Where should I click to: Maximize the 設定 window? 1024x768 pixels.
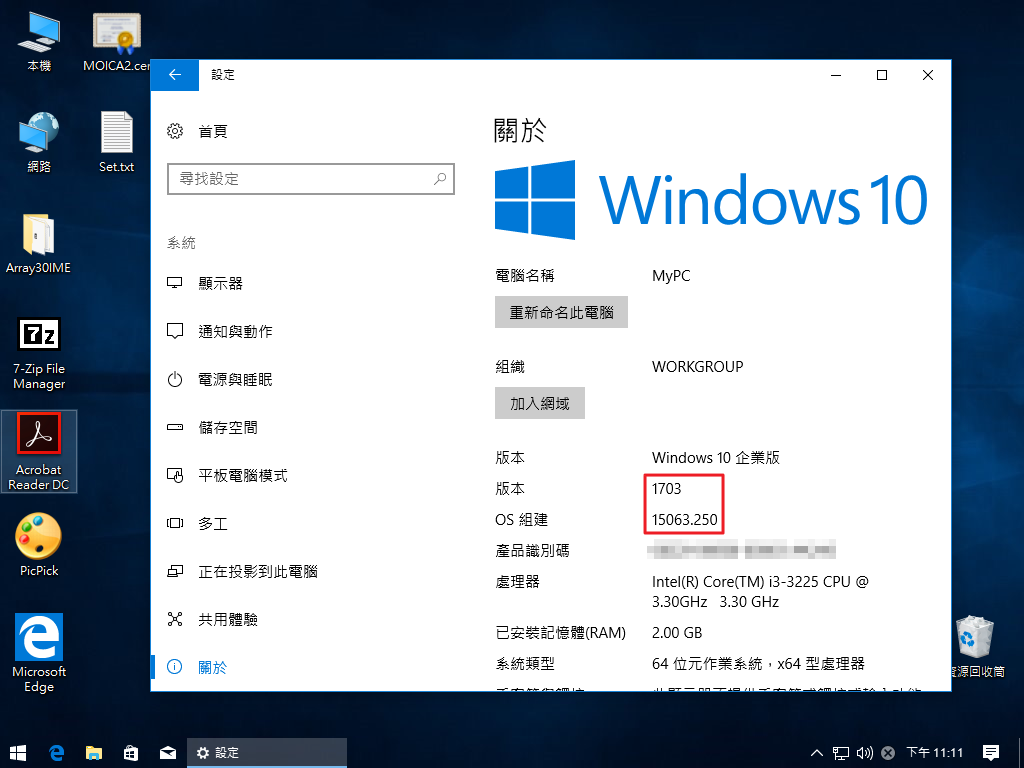pyautogui.click(x=882, y=75)
